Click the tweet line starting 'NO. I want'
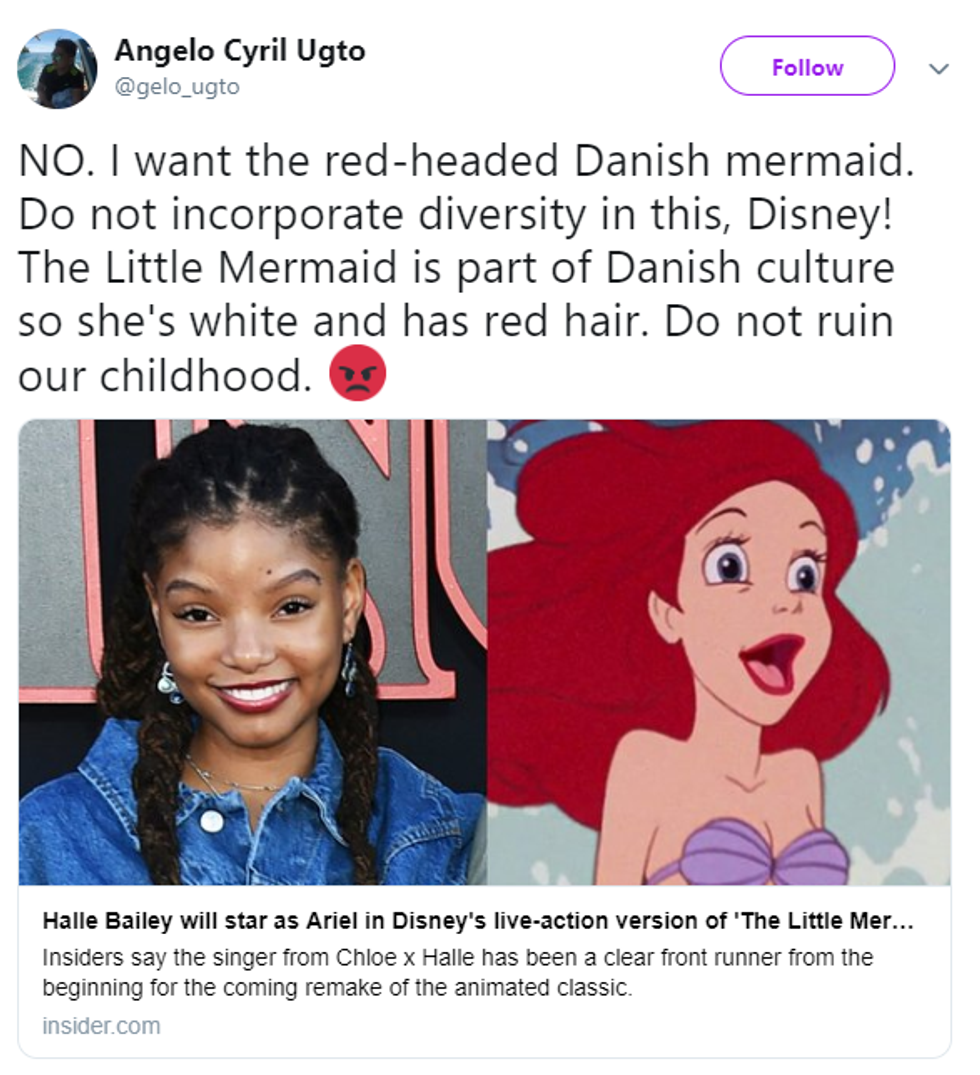The width and height of the screenshot is (980, 1075). tap(467, 161)
